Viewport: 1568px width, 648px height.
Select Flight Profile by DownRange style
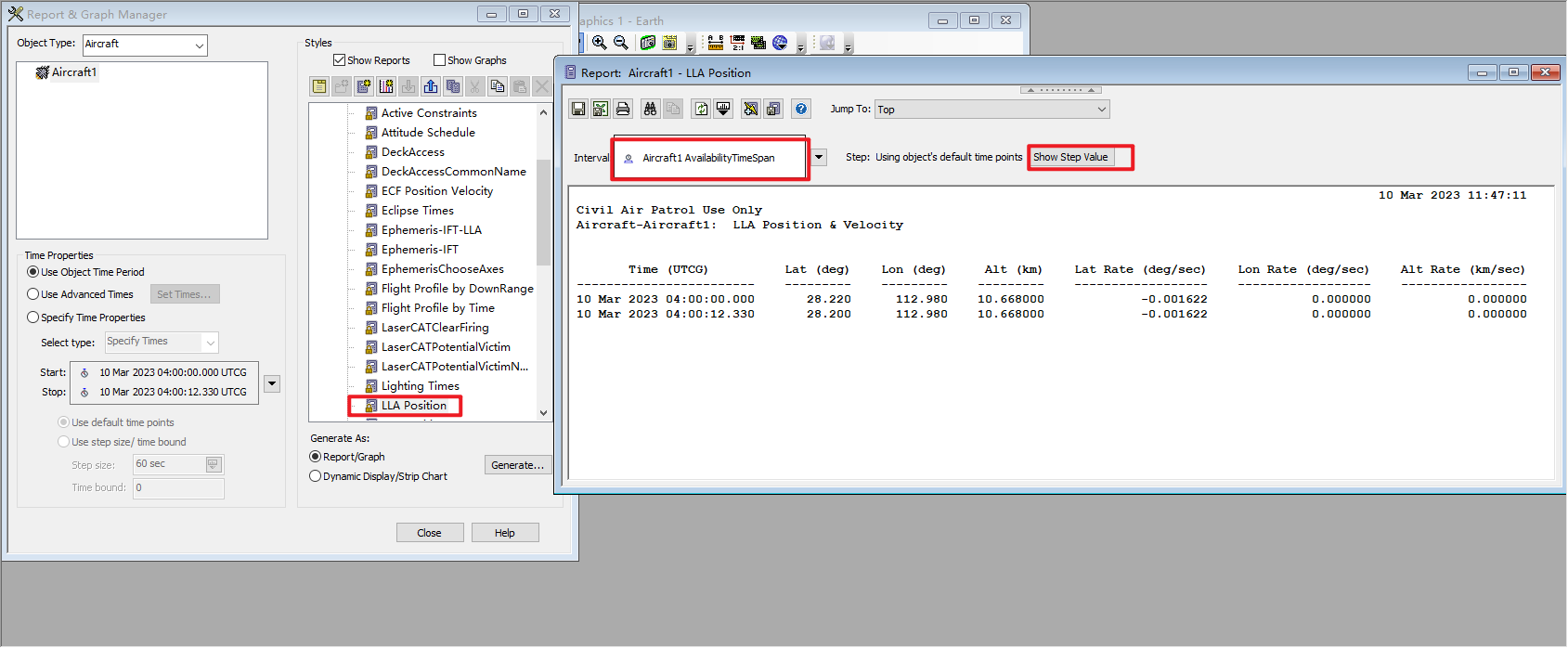tap(449, 289)
